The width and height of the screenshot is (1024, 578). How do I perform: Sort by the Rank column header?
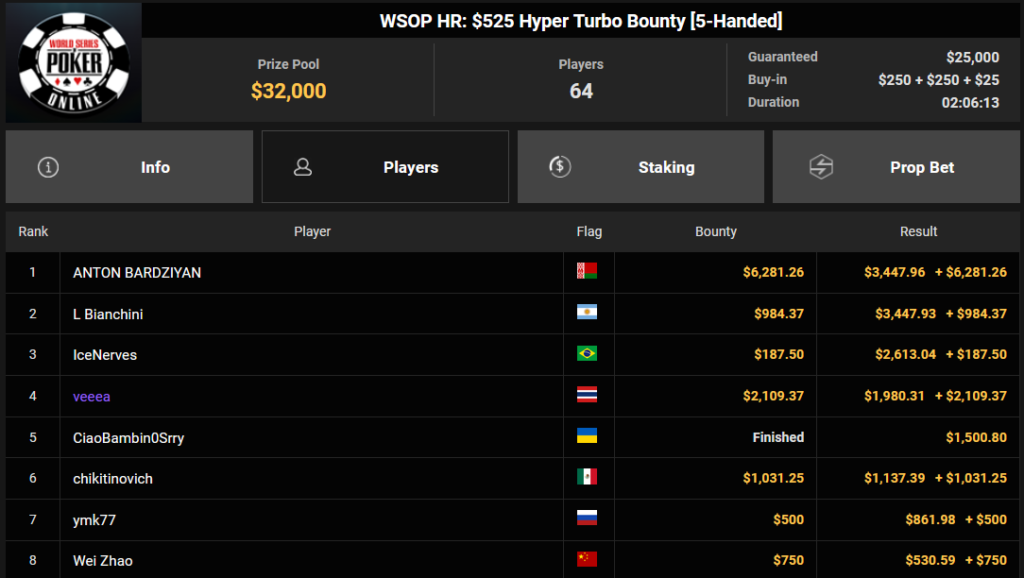(x=33, y=231)
